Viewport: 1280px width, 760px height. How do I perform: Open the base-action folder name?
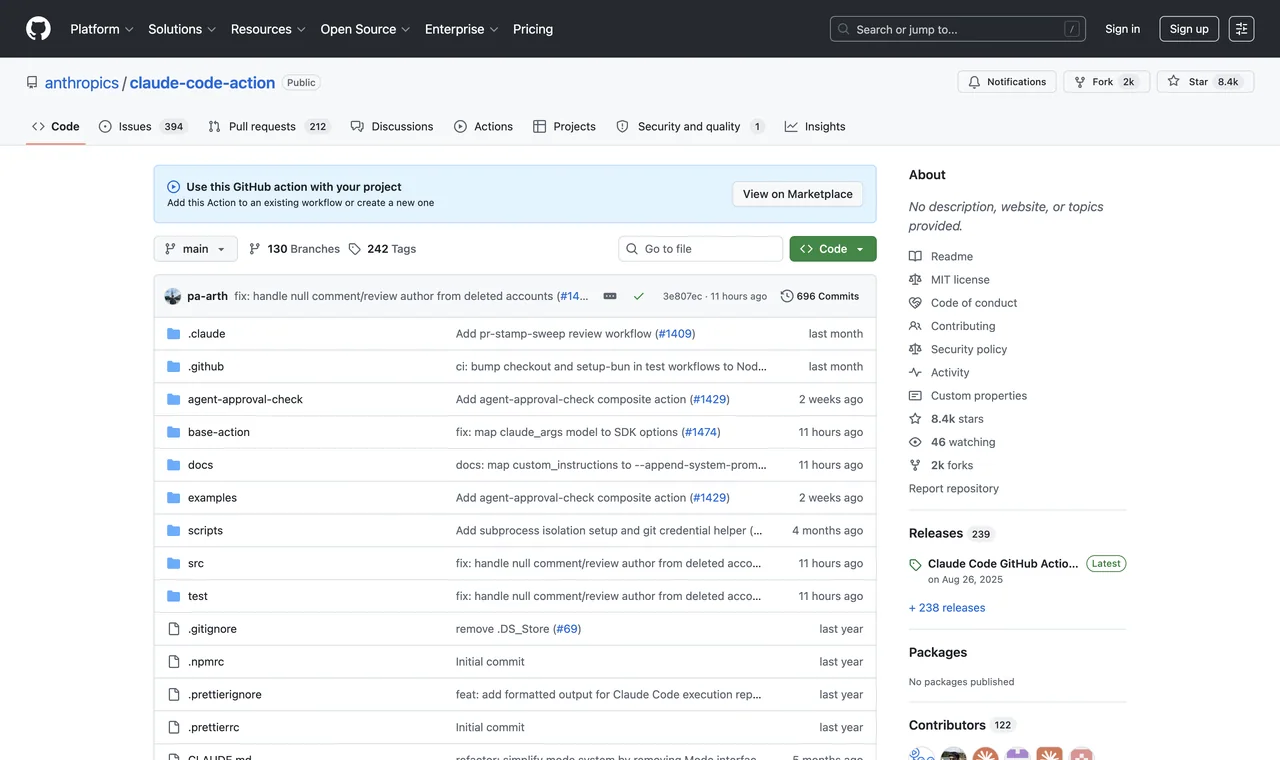(219, 432)
